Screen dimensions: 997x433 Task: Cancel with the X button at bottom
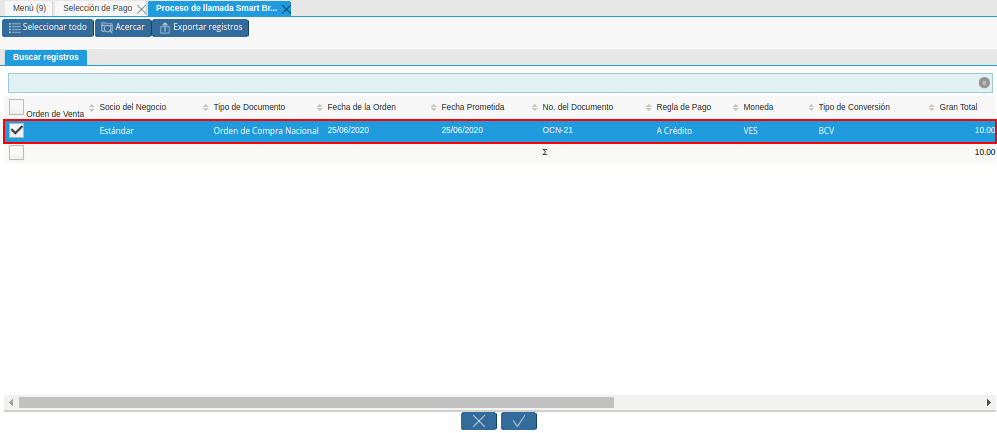click(x=479, y=421)
